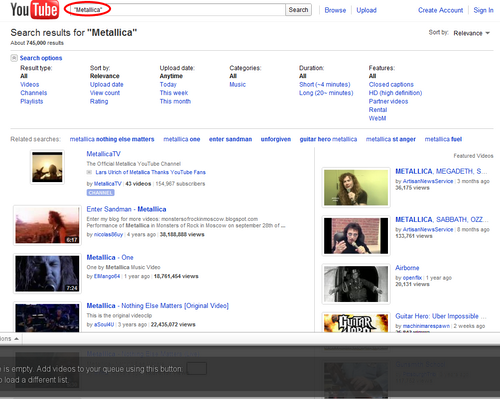Click the small icon before Lars Ulrich link
This screenshot has width=500, height=399.
point(89,172)
